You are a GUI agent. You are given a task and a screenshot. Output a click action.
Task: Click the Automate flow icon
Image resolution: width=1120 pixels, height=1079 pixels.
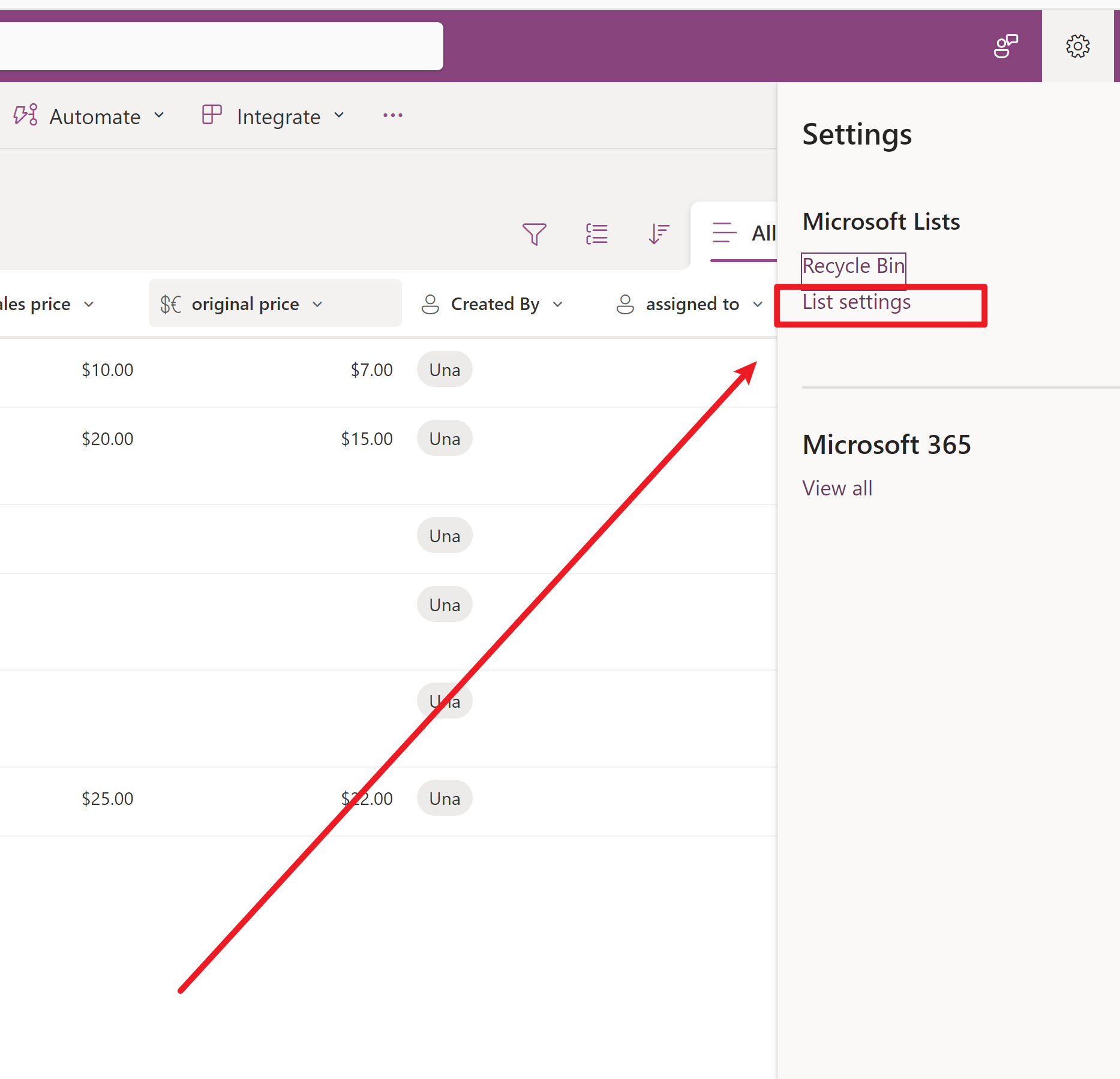point(26,115)
